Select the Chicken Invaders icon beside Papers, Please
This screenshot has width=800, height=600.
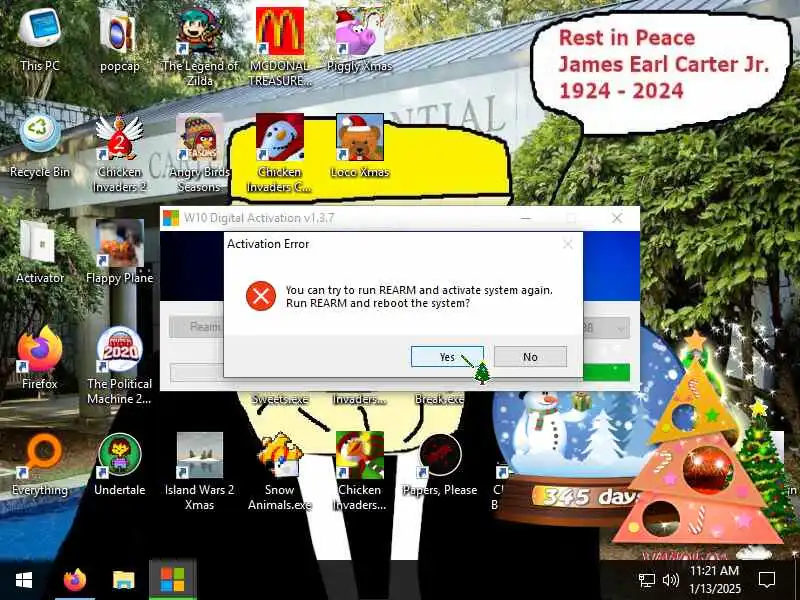click(360, 471)
